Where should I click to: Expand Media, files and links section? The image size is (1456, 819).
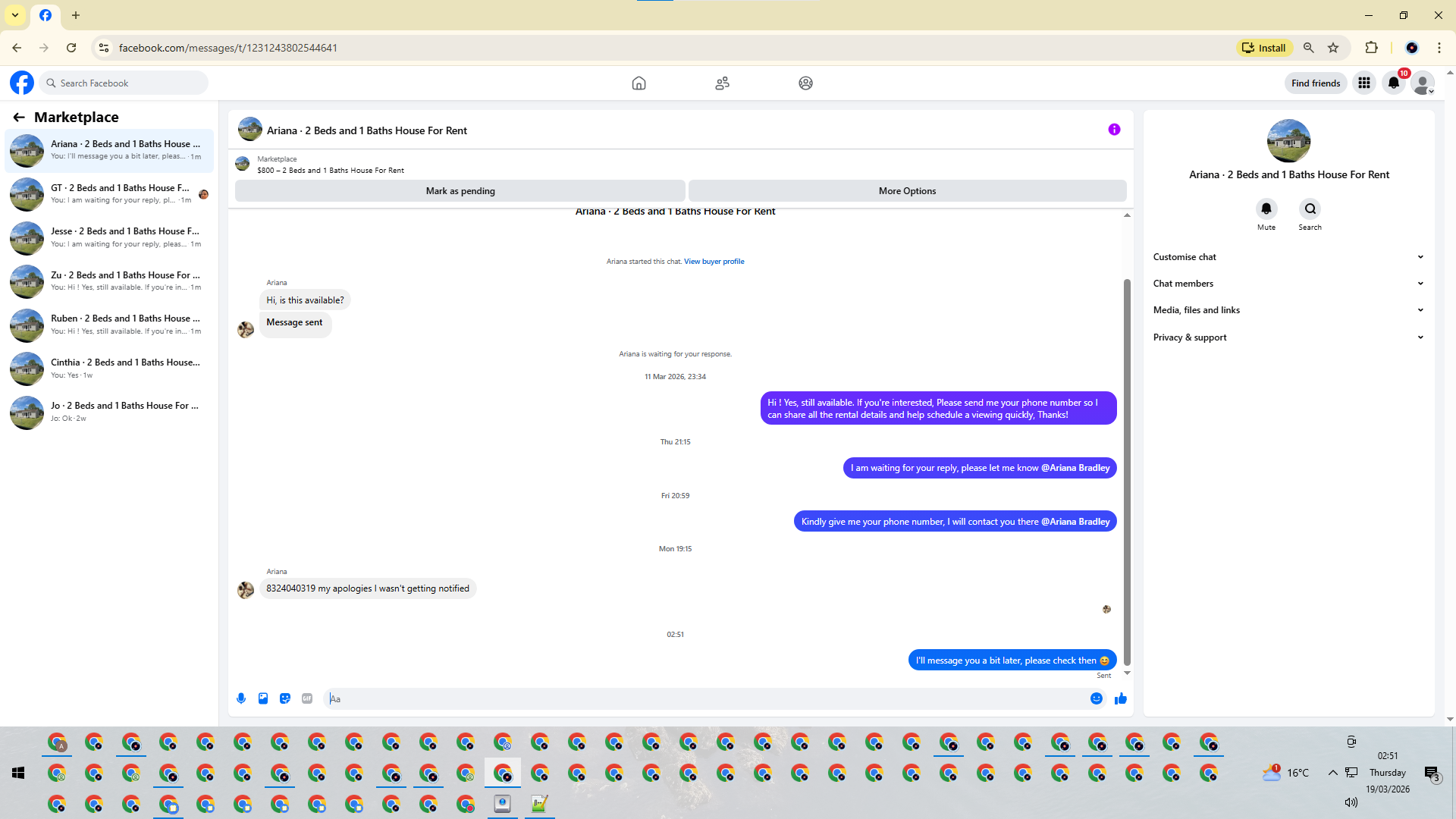pyautogui.click(x=1288, y=310)
